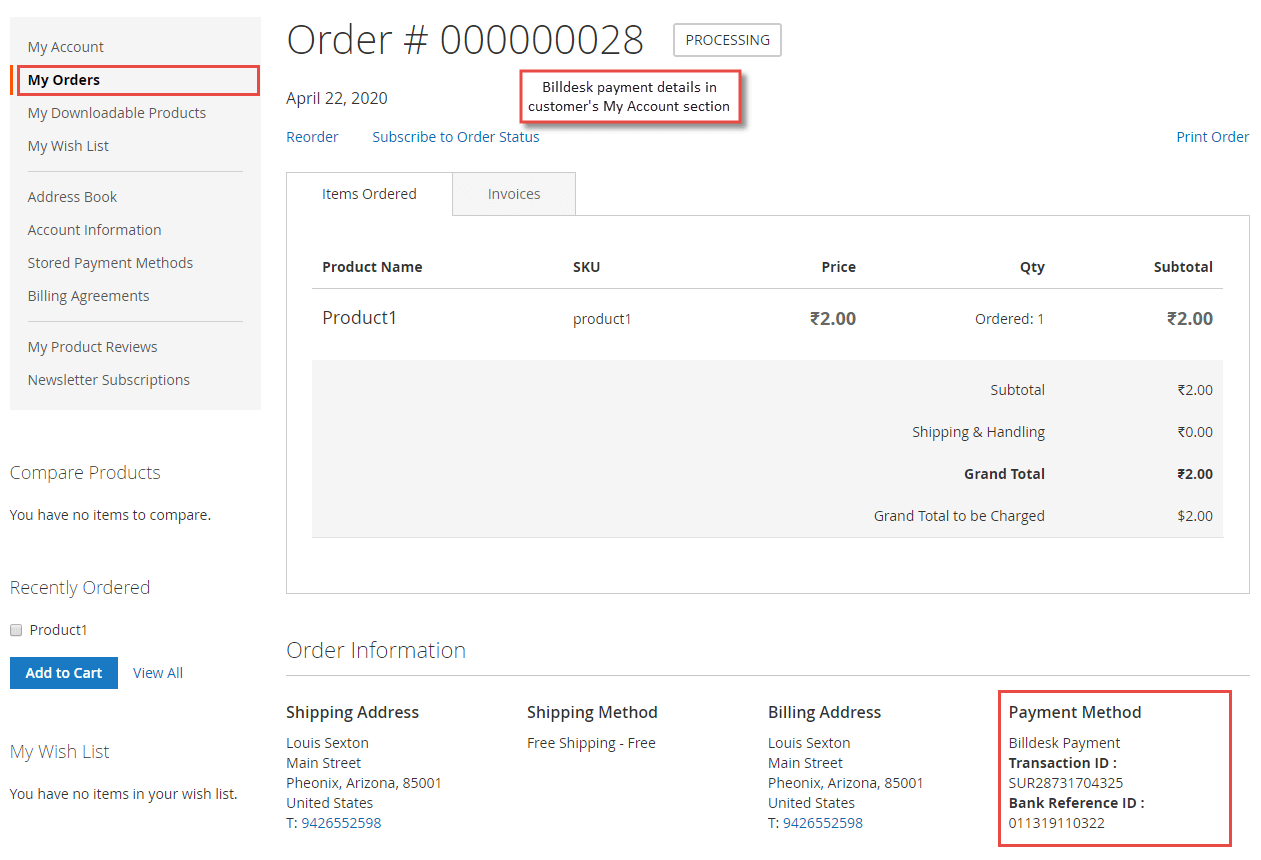Switch to the Invoices tab
The height and width of the screenshot is (860, 1261).
[x=513, y=193]
